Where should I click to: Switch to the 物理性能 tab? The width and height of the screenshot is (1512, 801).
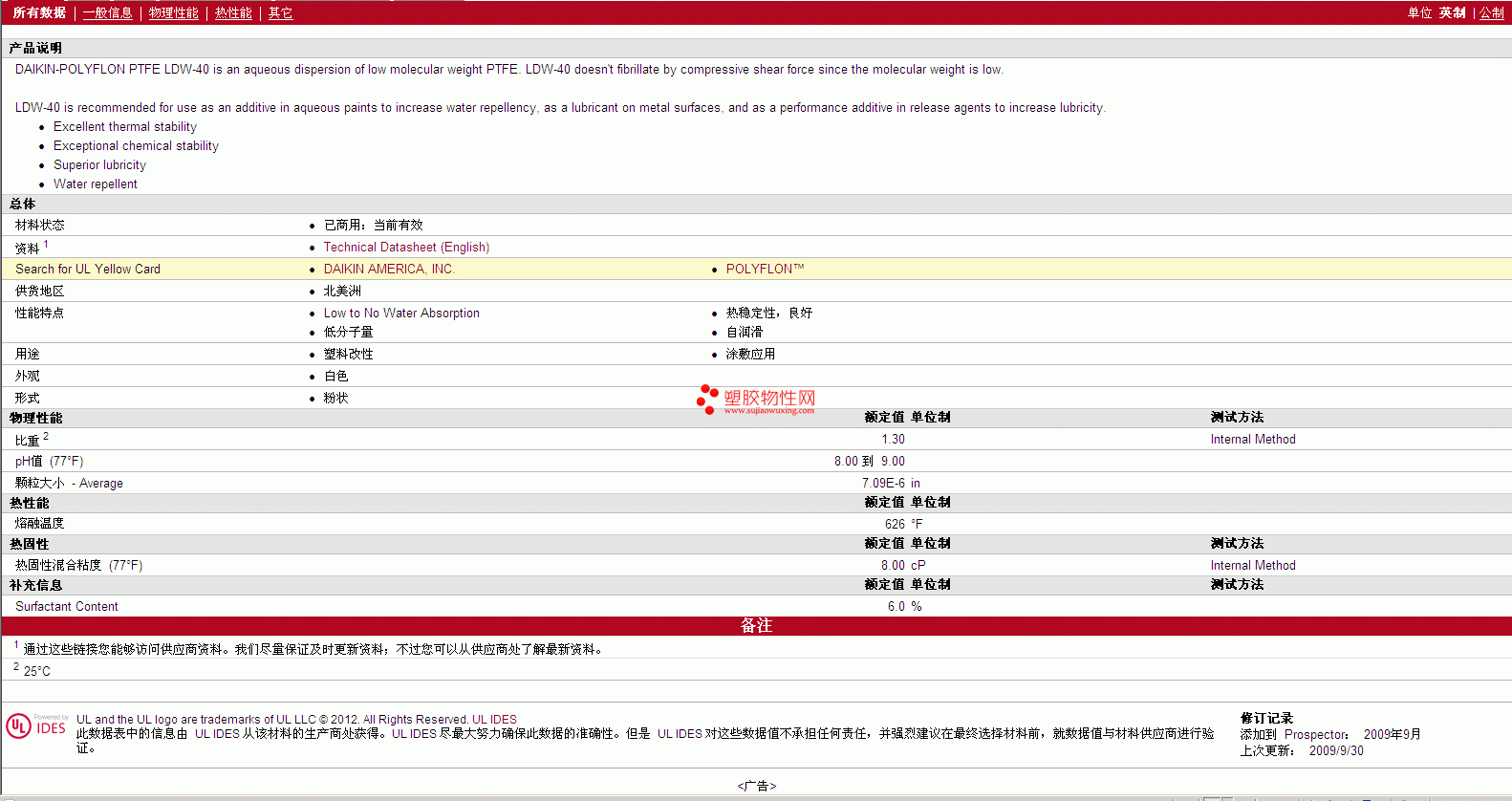click(173, 12)
